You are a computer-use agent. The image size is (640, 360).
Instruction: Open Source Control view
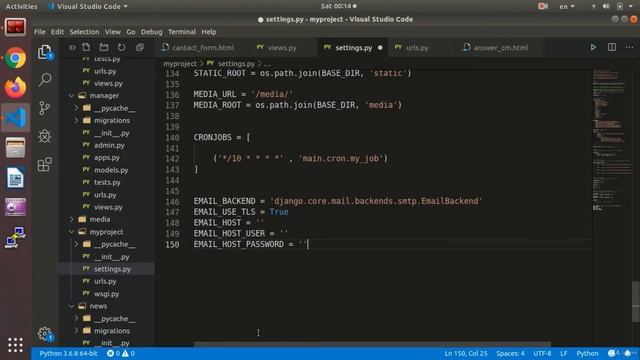(x=44, y=108)
